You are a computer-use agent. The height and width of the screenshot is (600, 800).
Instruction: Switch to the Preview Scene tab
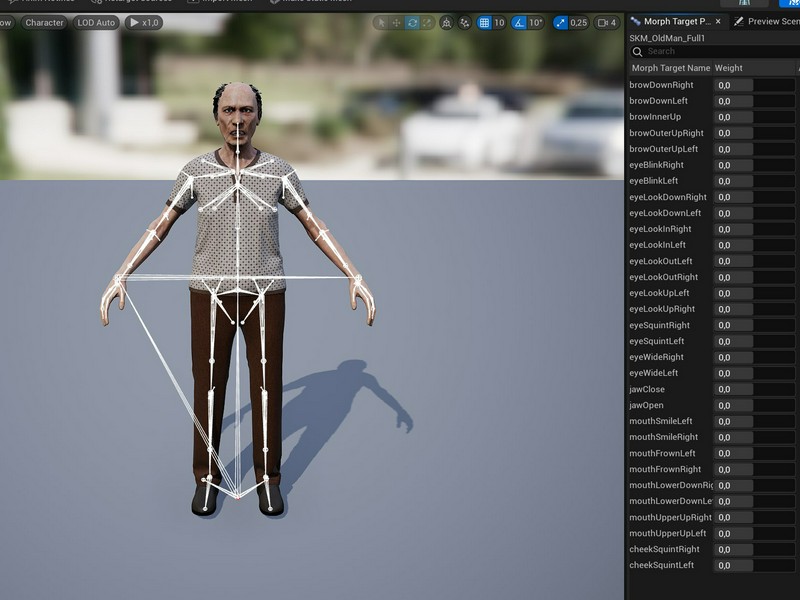tap(766, 21)
